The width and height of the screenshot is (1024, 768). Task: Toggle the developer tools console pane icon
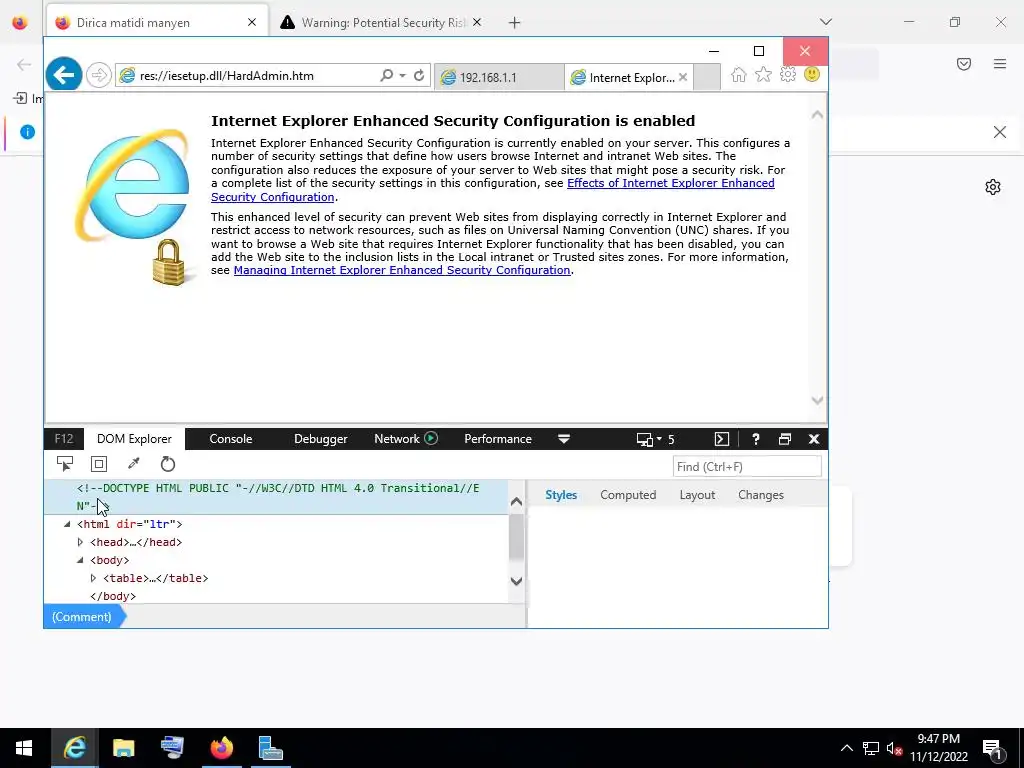click(x=722, y=439)
